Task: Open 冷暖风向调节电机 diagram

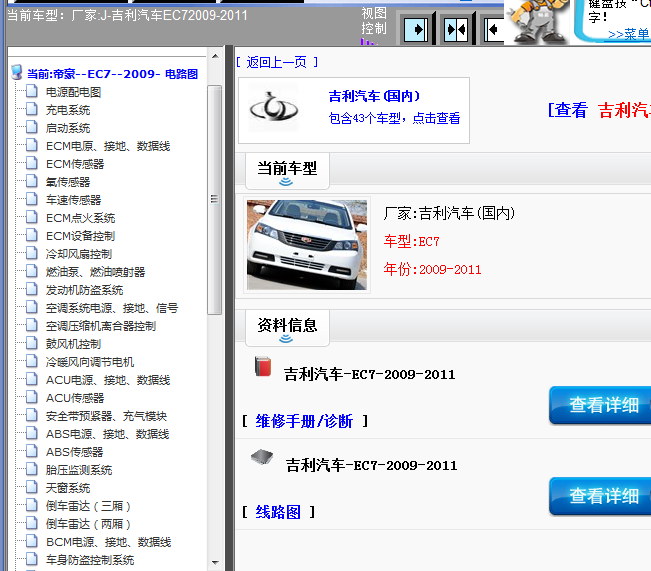Action: [90, 362]
